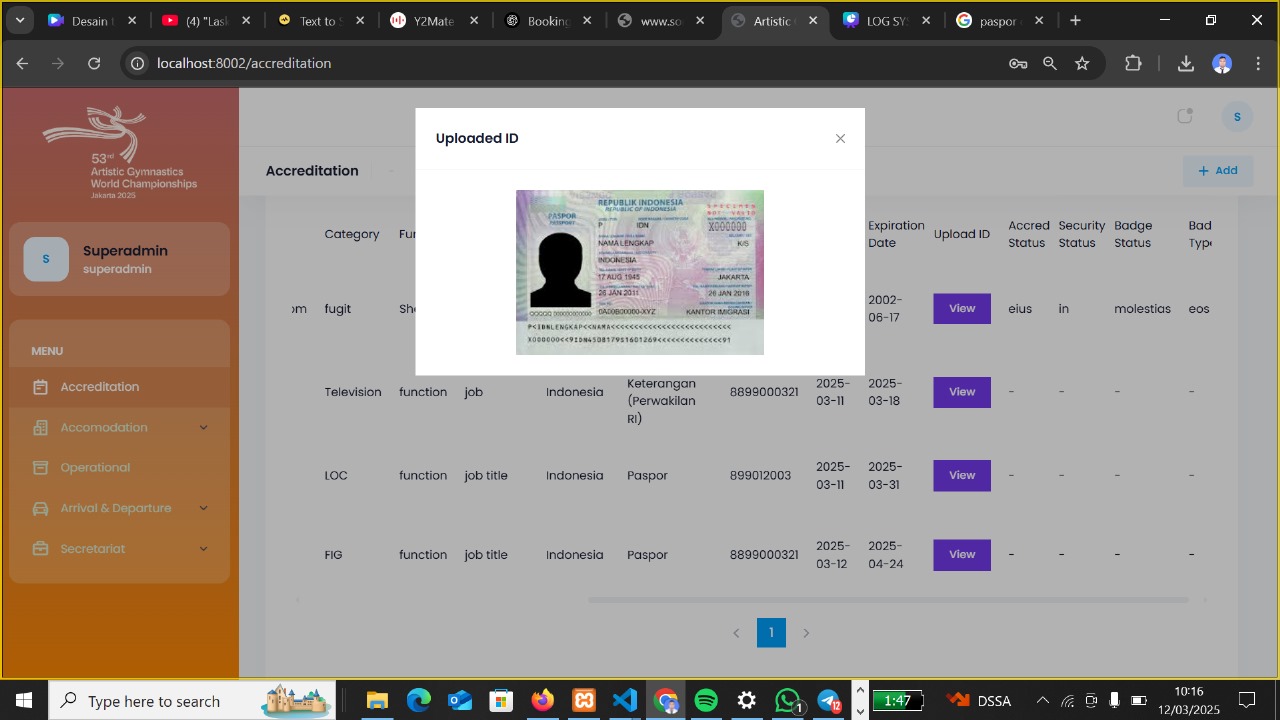Bookmark this page with star icon
The height and width of the screenshot is (720, 1280).
(x=1082, y=63)
